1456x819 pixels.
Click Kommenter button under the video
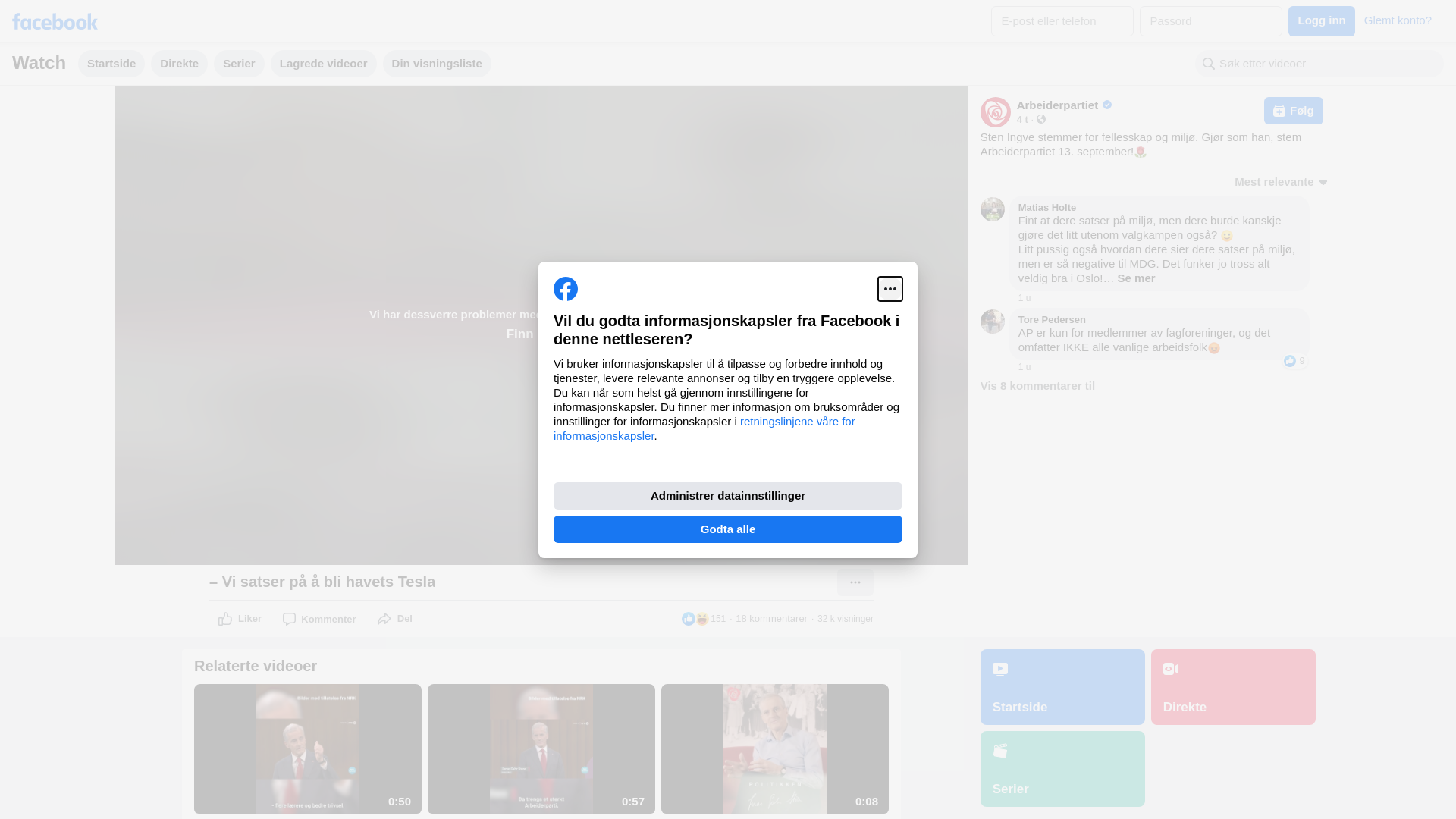[319, 620]
